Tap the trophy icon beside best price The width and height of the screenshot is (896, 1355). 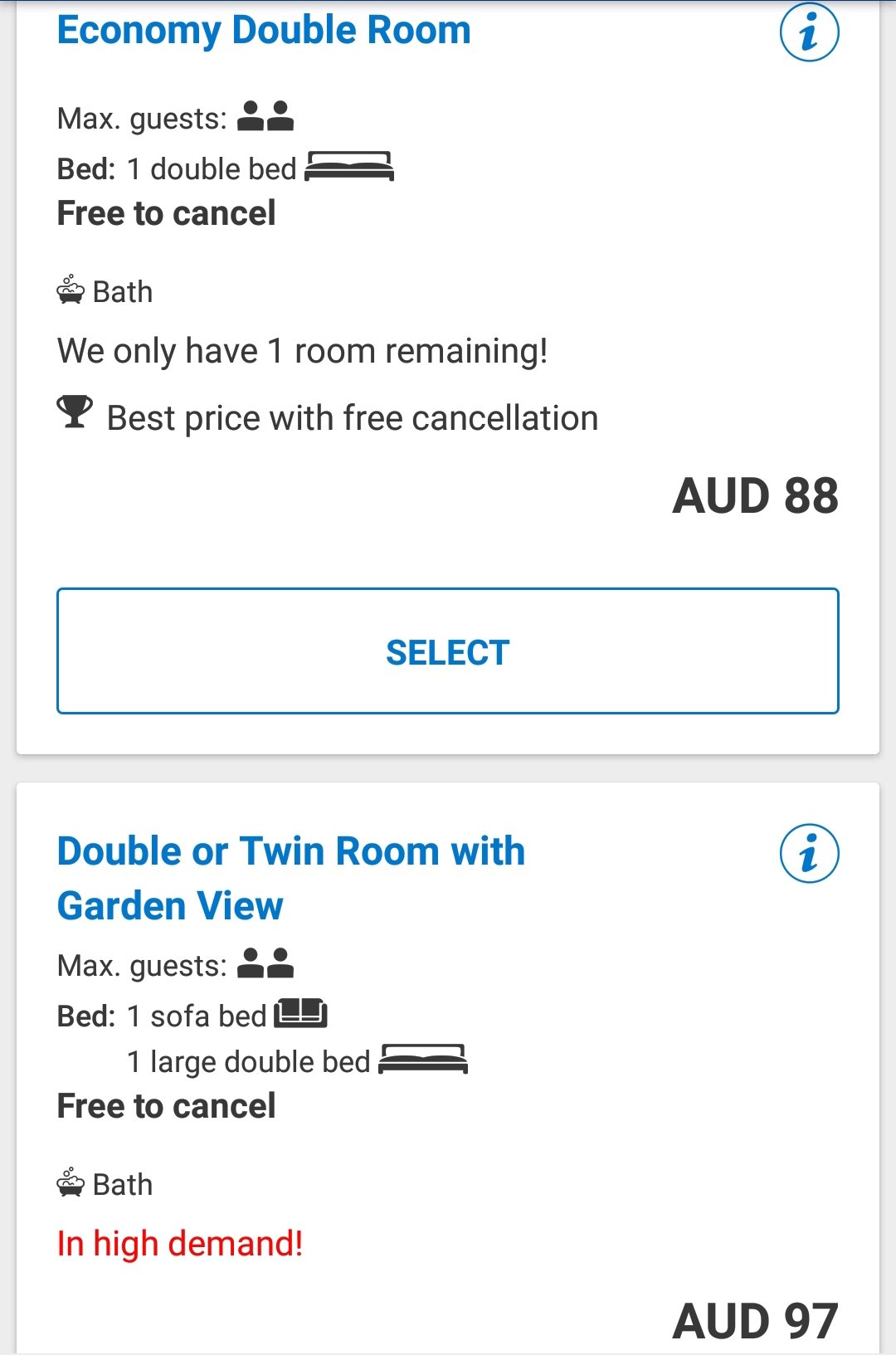(75, 412)
